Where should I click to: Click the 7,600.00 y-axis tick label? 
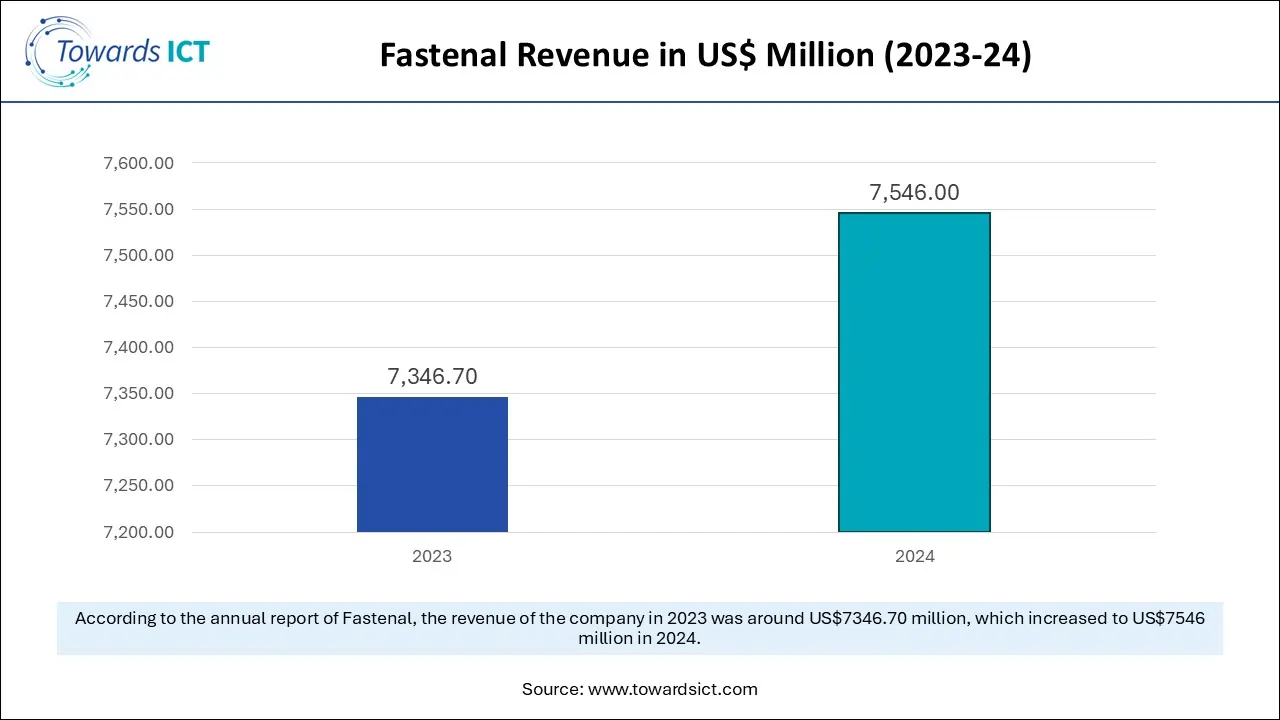click(139, 163)
